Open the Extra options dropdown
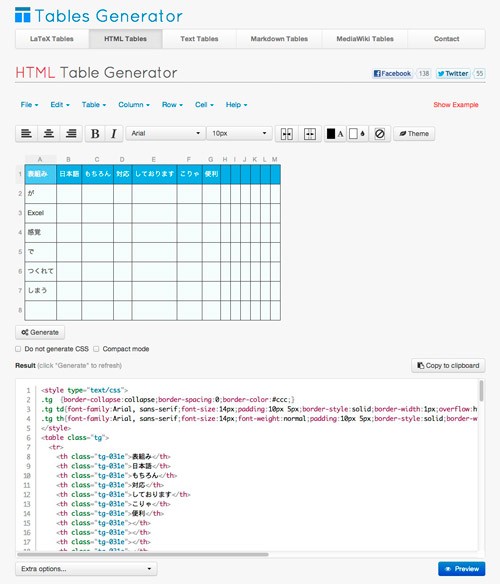The image size is (500, 584). (x=86, y=569)
